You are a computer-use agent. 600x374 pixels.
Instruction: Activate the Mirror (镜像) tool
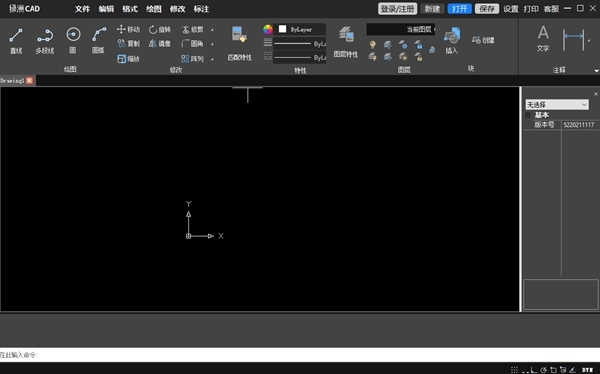[160, 44]
